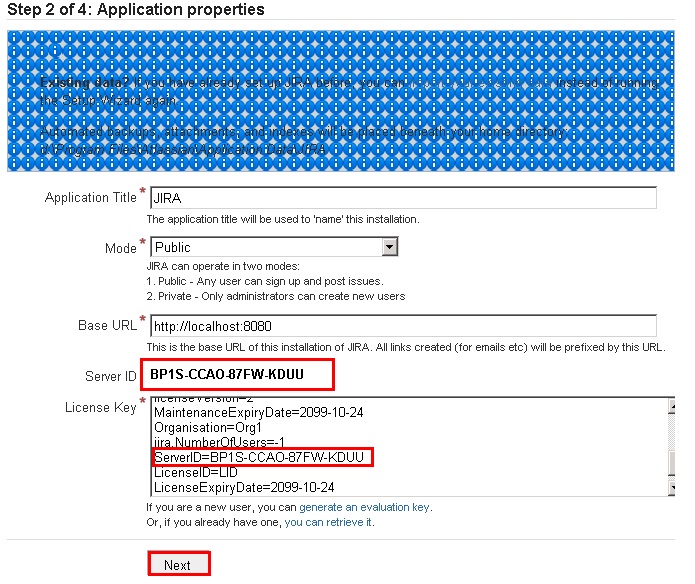Click the 'Automated backups, attachments, and indexes' text
This screenshot has height=584, width=695.
tap(302, 132)
